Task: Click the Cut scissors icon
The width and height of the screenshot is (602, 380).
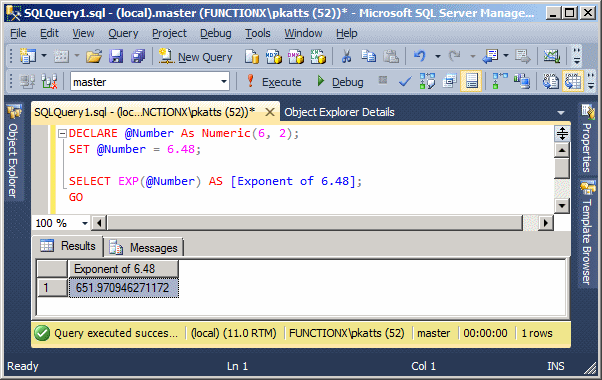Action: (346, 56)
